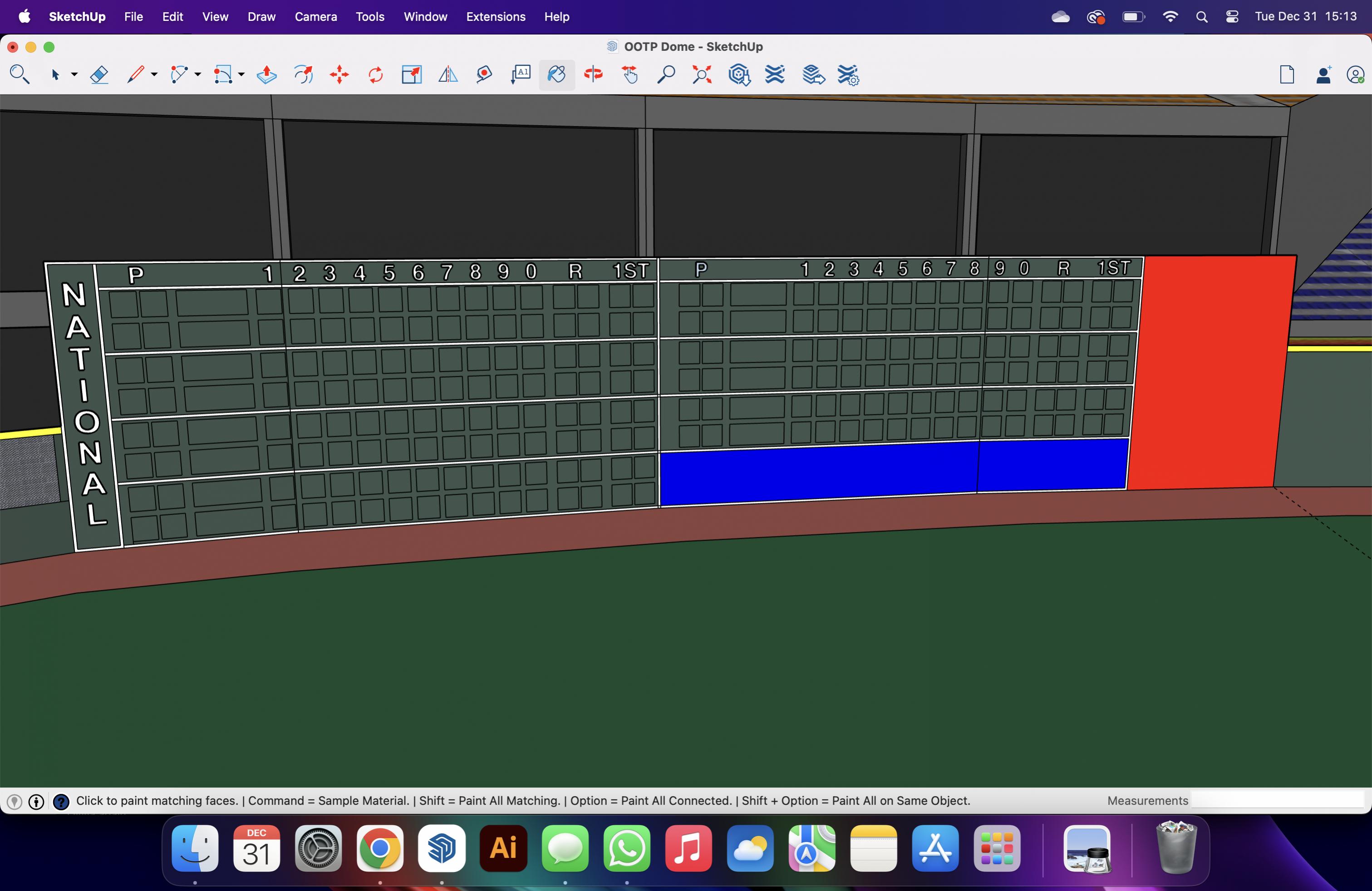Expand the Select tool dropdown arrow
1372x891 pixels.
(x=74, y=75)
